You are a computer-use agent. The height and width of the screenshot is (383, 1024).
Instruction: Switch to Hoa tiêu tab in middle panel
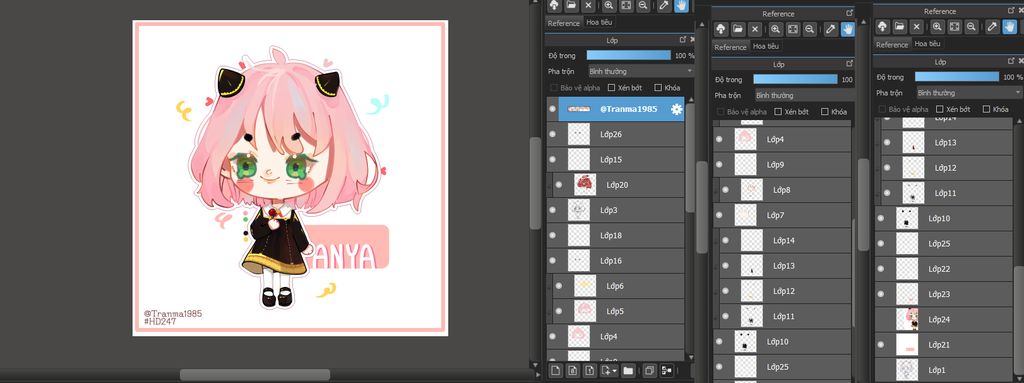coord(765,46)
